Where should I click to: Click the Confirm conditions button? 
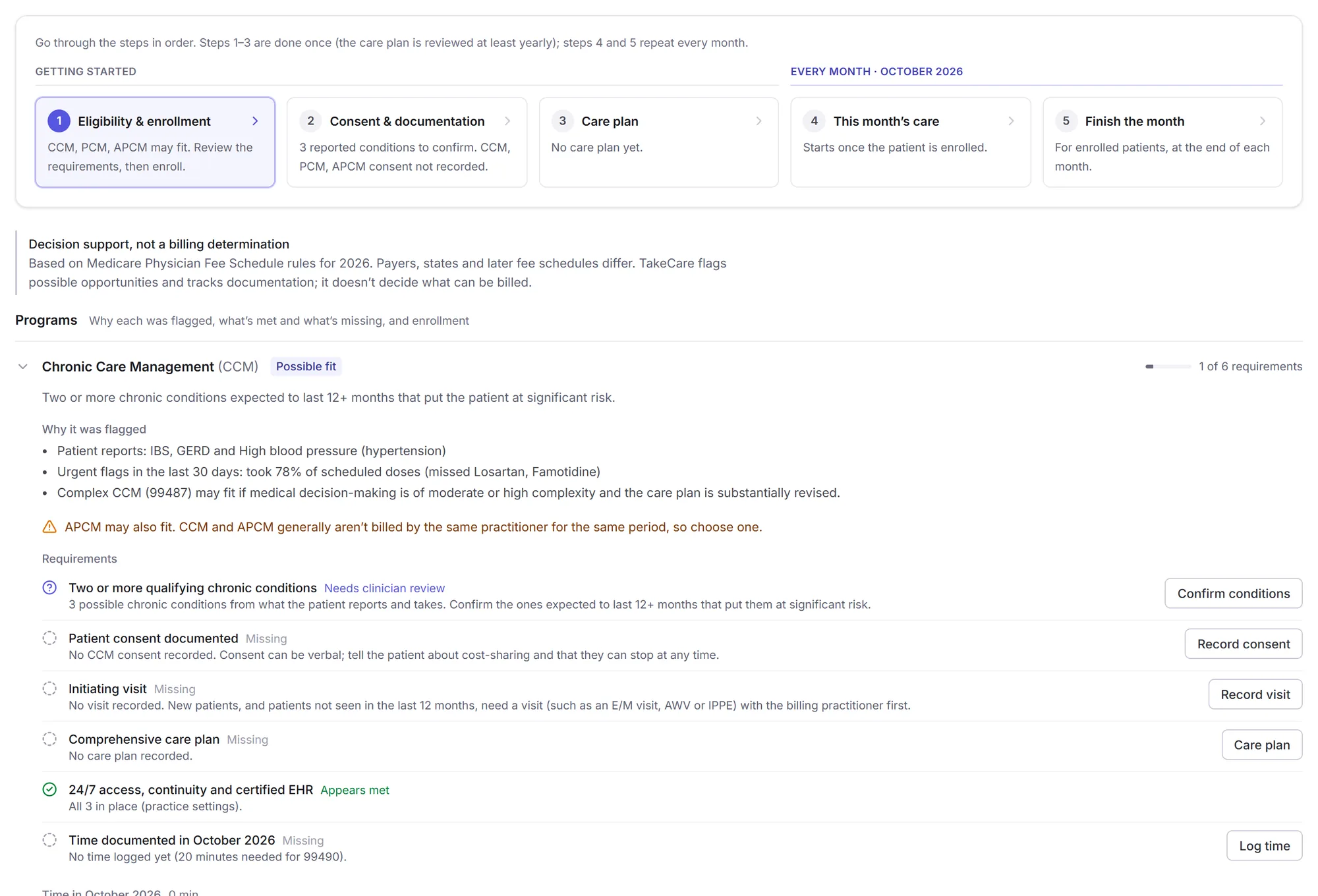pyautogui.click(x=1233, y=594)
